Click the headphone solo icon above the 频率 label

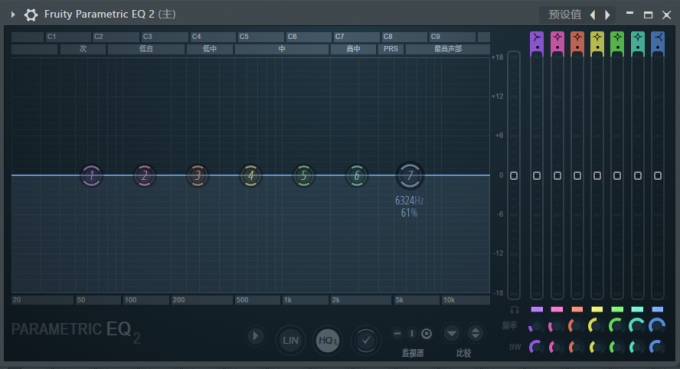click(514, 310)
